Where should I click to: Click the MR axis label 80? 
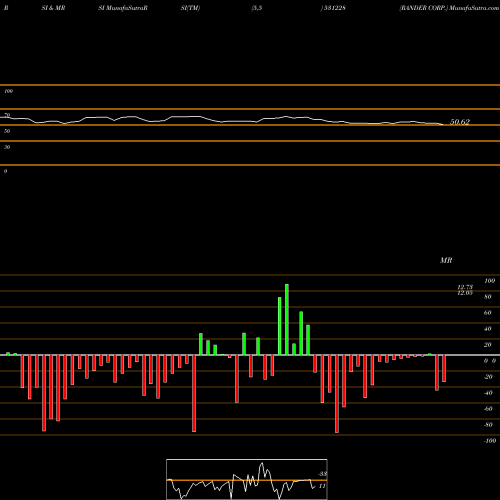(488, 297)
